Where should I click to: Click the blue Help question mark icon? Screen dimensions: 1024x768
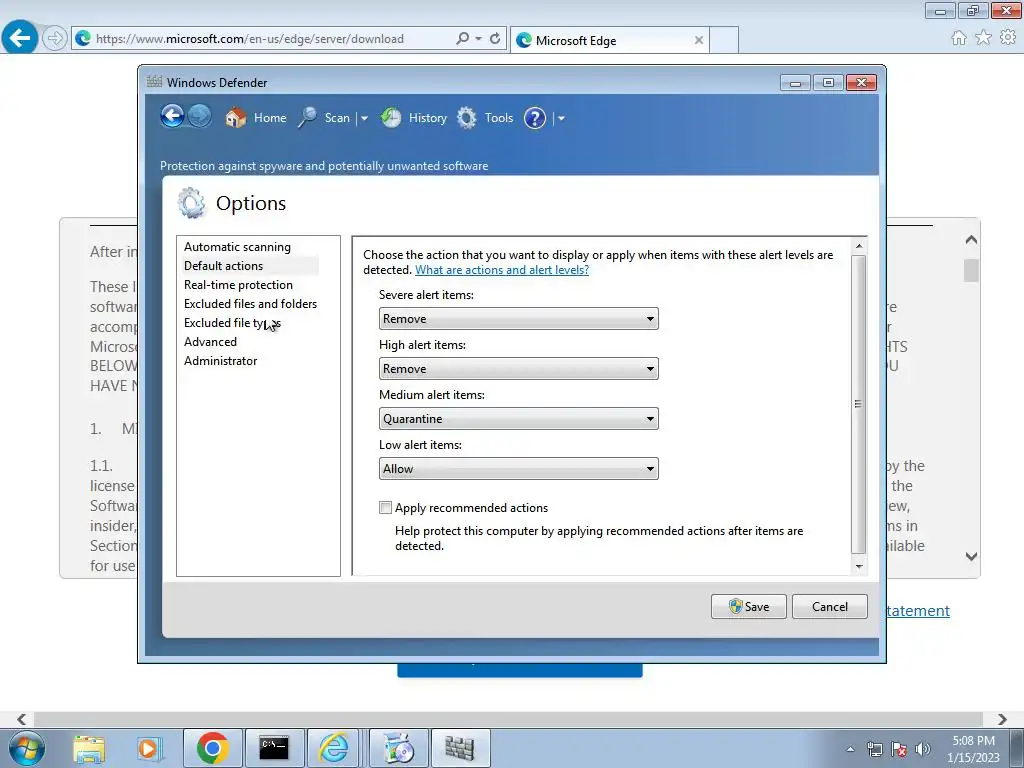535,118
